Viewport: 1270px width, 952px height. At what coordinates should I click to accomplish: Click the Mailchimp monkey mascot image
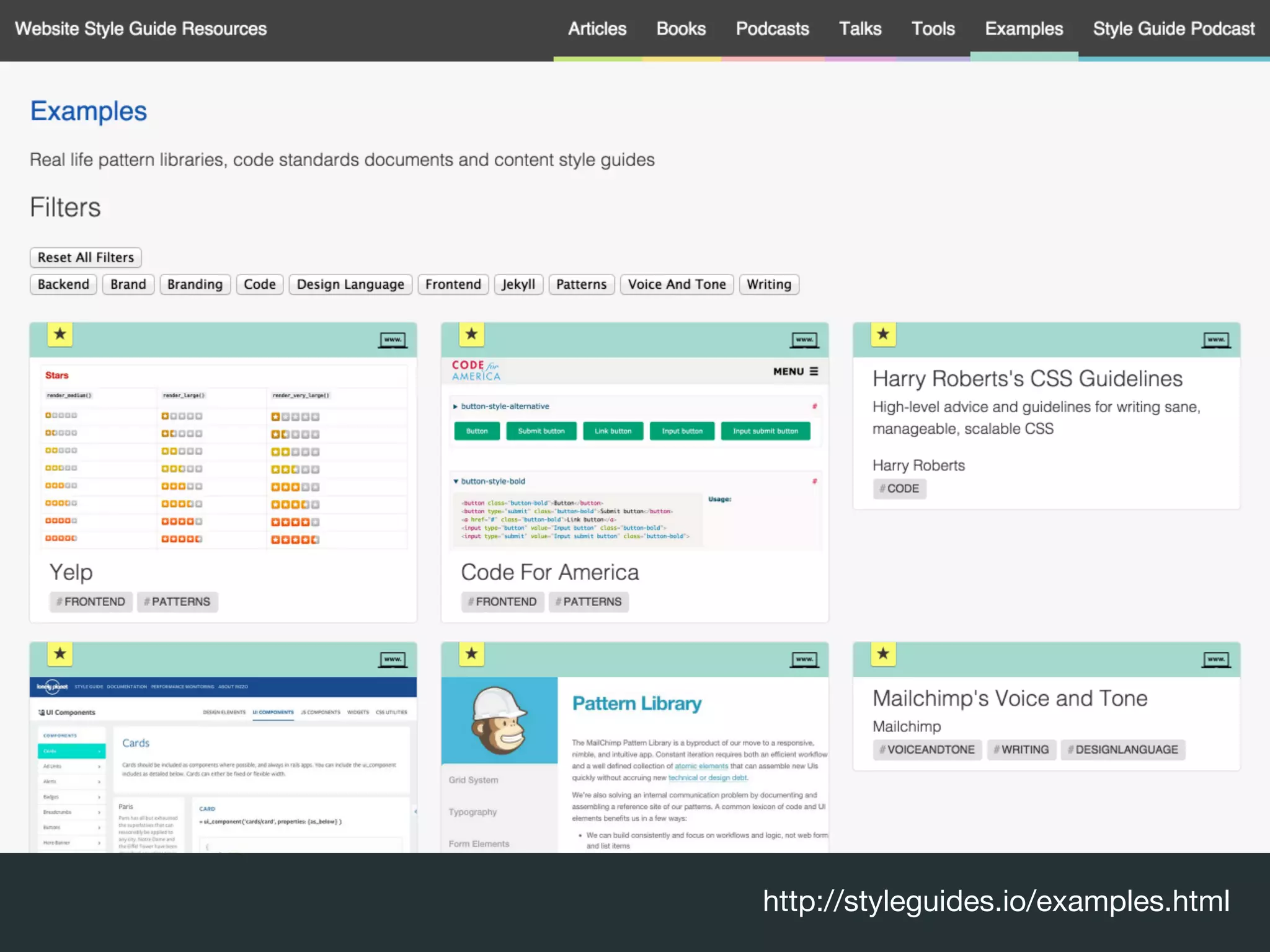[499, 720]
